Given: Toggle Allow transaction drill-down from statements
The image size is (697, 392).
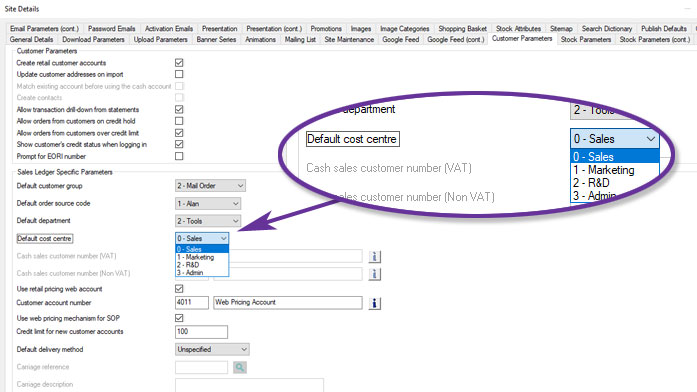Looking at the screenshot, I should [x=179, y=109].
